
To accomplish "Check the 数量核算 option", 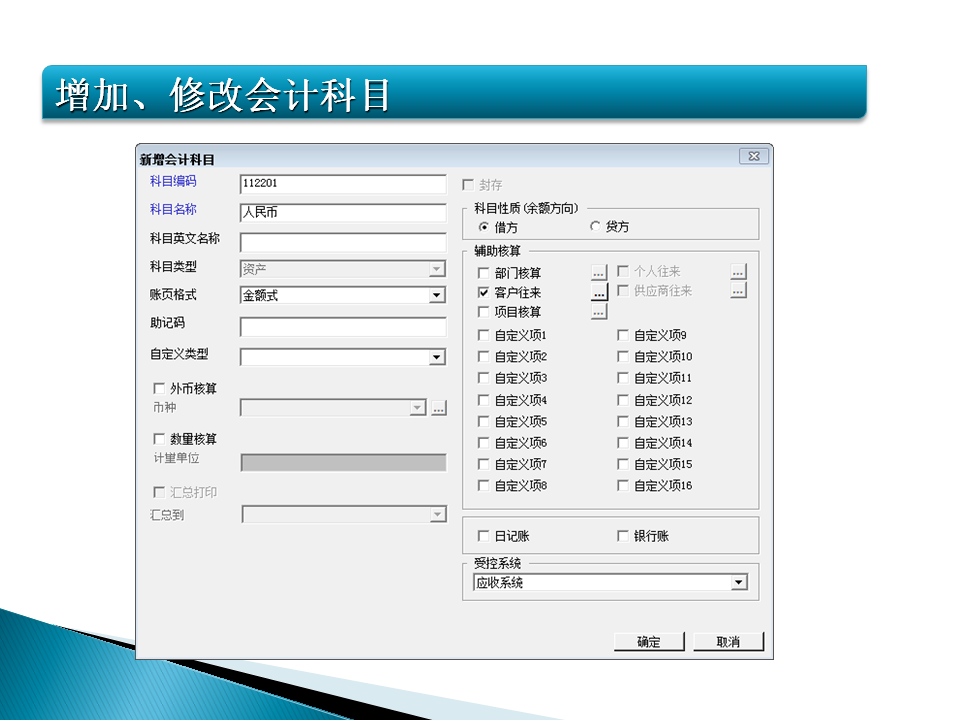I will click(159, 439).
